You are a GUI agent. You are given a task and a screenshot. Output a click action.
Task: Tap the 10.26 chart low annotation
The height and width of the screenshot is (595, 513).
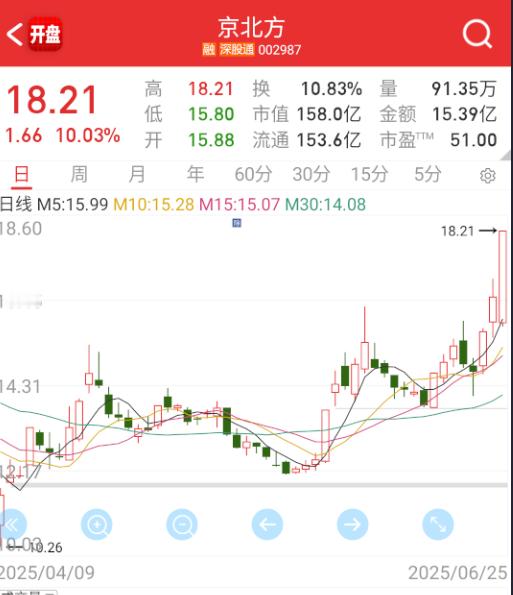point(46,548)
